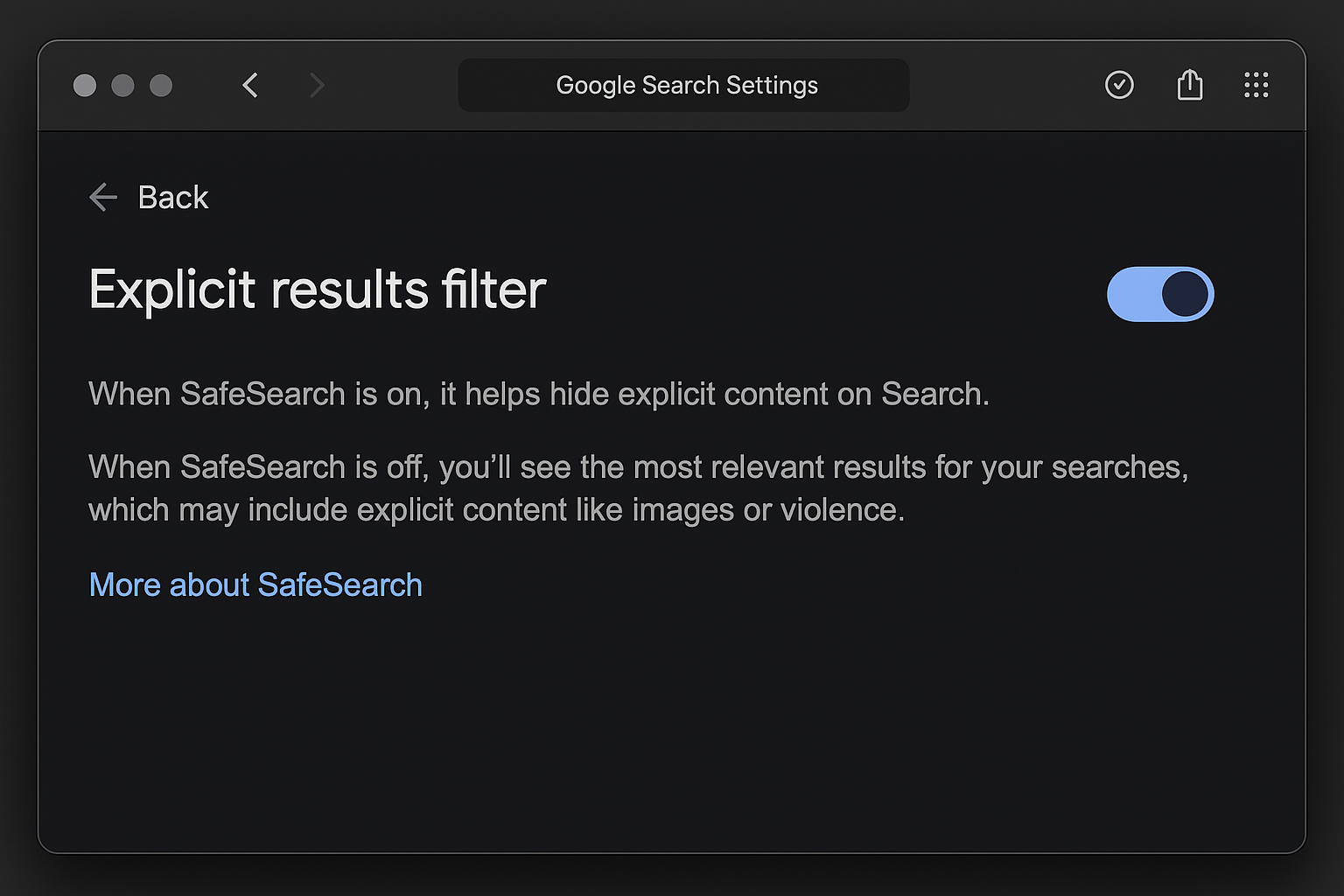The width and height of the screenshot is (1344, 896).
Task: Navigate forward with the right chevron
Action: (x=316, y=85)
